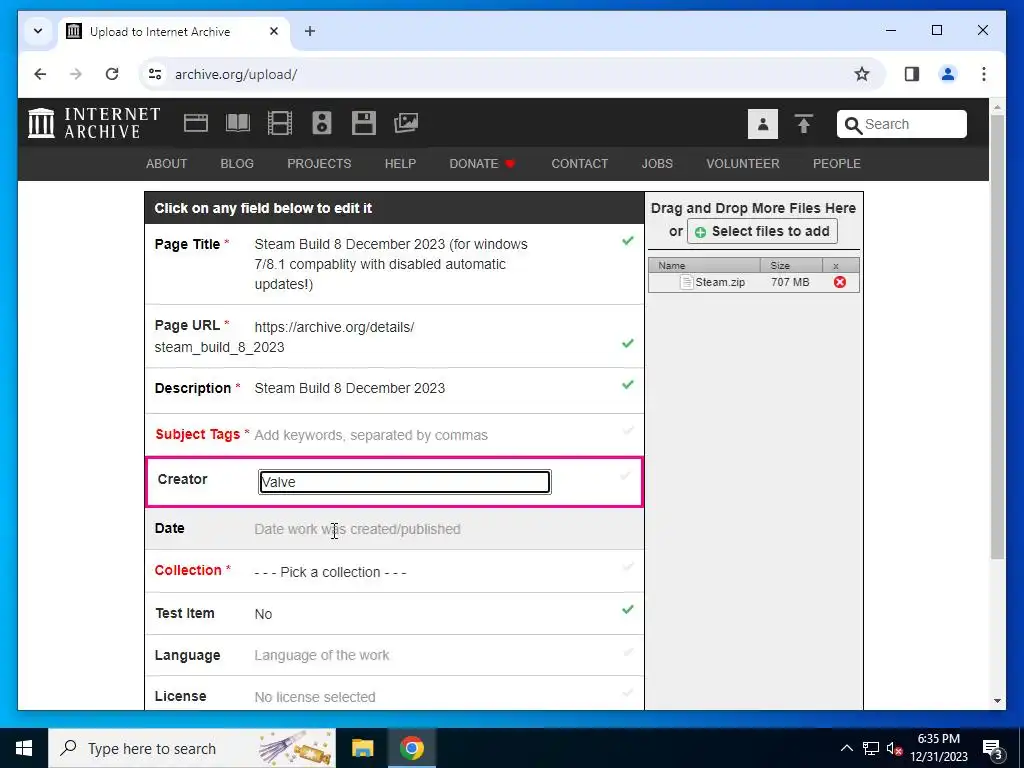Click the Windows taskbar search box

tap(192, 748)
